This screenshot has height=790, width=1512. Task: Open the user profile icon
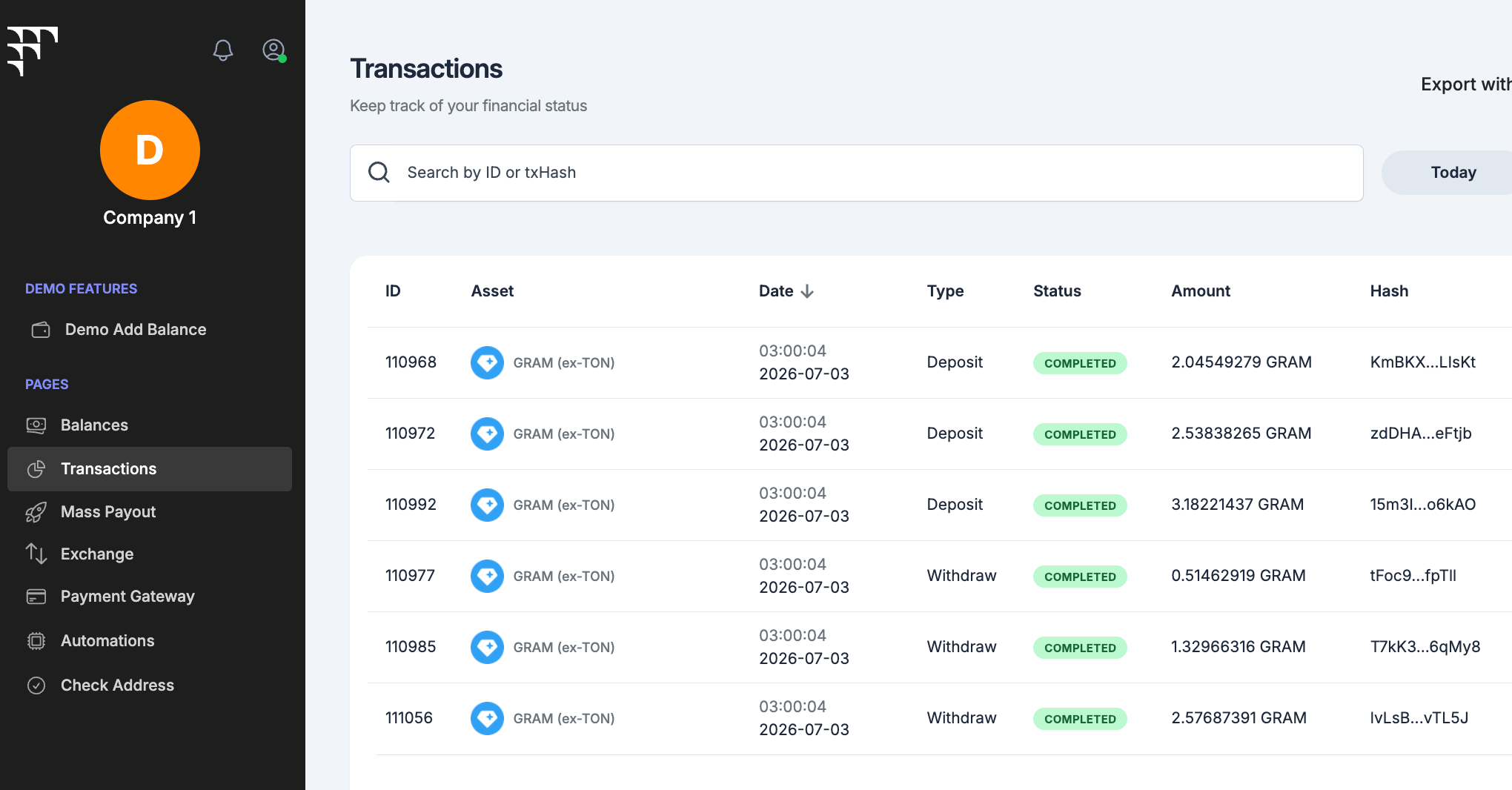(274, 50)
